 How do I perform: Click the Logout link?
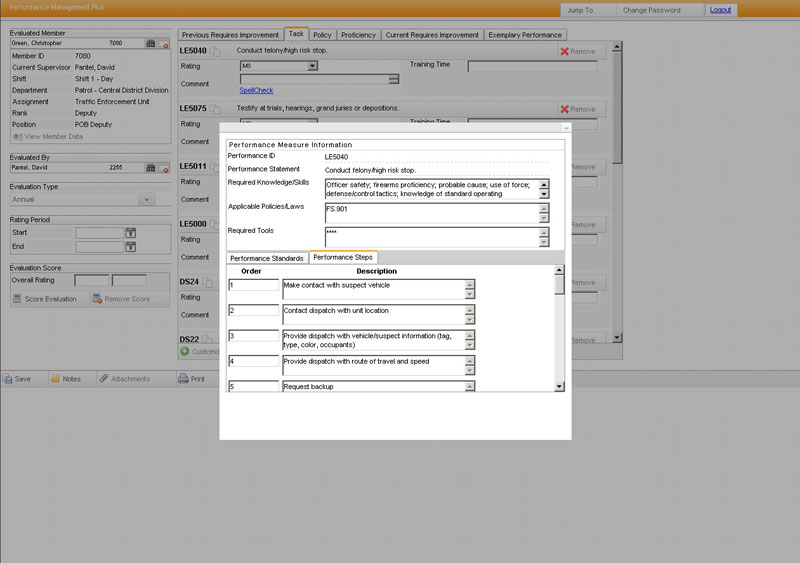pos(720,10)
